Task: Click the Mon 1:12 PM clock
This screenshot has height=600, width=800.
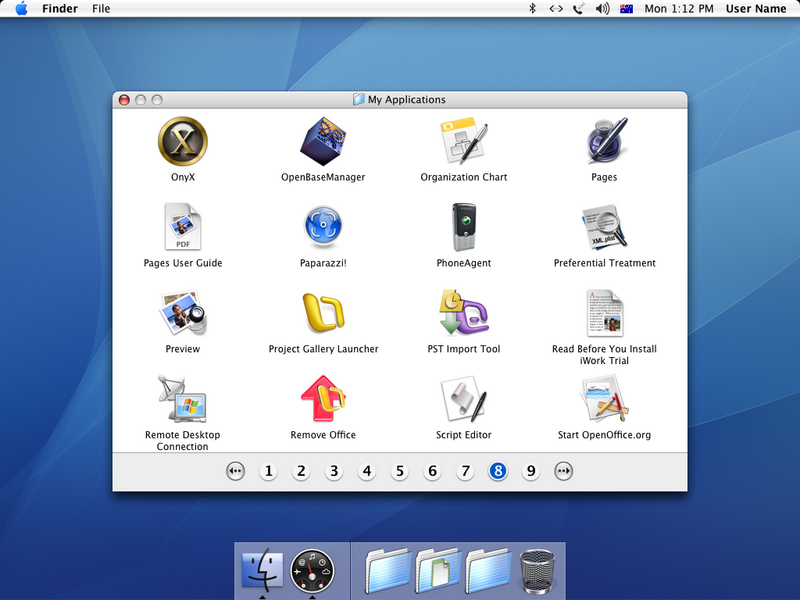Action: pos(679,9)
